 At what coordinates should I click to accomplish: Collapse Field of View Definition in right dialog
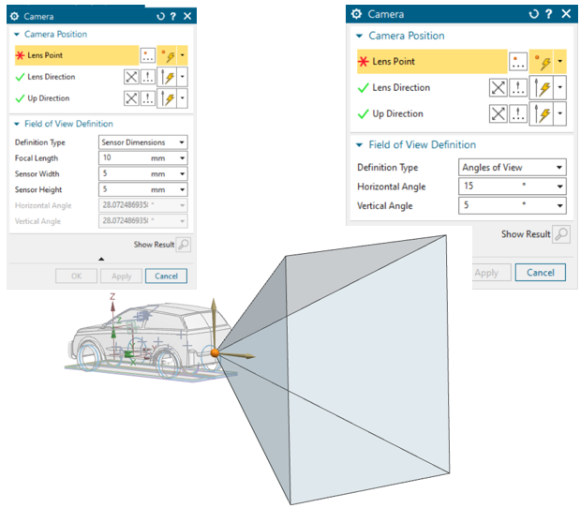click(x=359, y=145)
